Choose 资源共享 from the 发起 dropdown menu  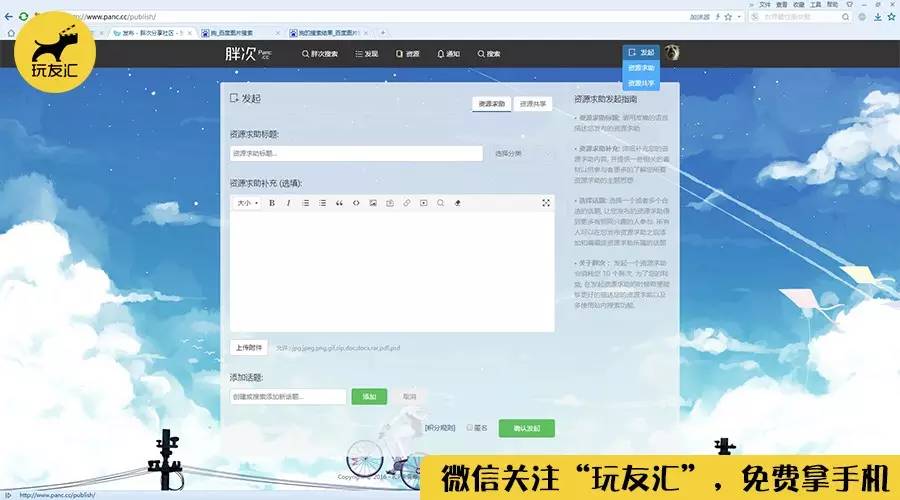pyautogui.click(x=641, y=83)
